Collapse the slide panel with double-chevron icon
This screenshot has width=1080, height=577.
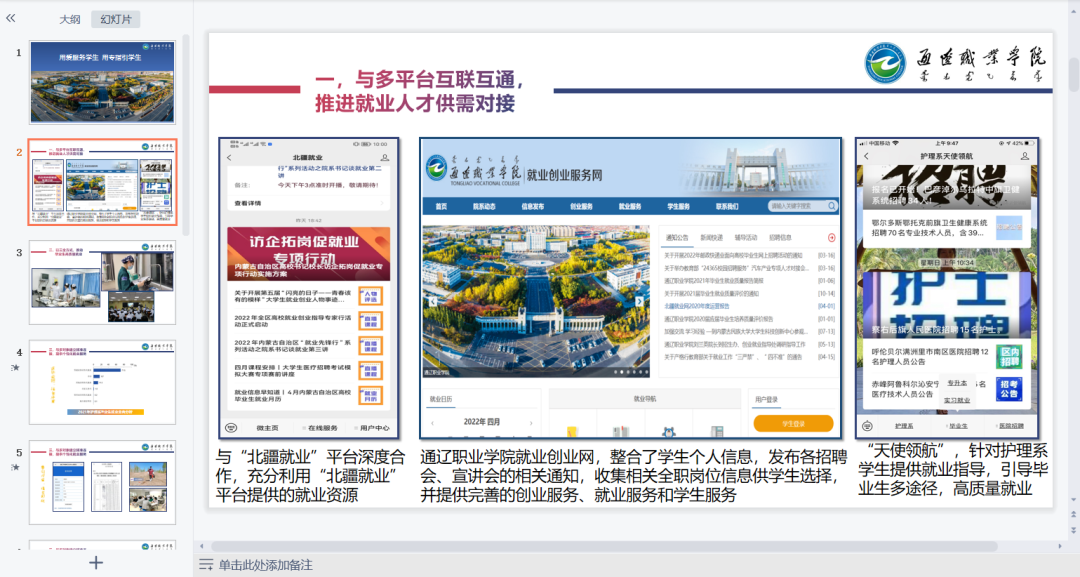coord(10,19)
